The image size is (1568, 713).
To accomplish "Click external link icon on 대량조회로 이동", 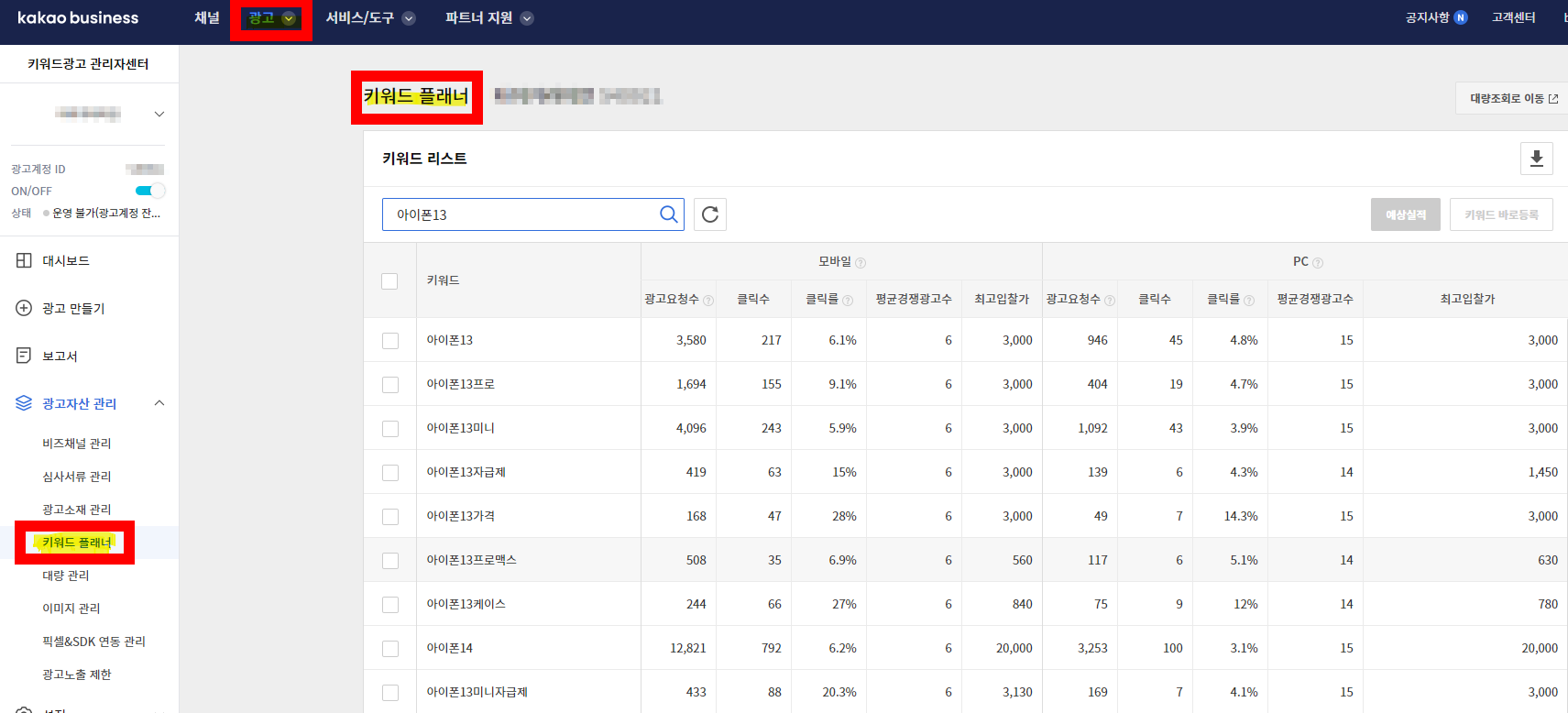I will (1553, 99).
